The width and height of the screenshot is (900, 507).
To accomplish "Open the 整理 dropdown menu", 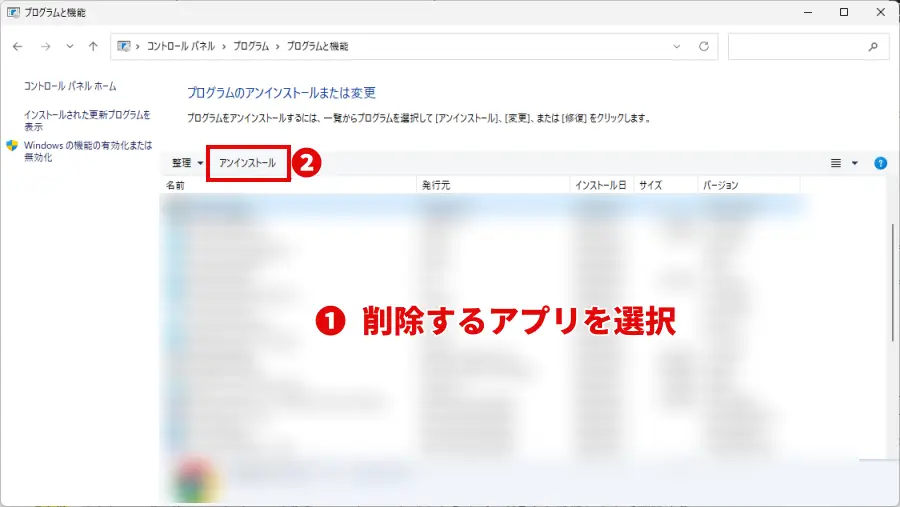I will point(187,163).
